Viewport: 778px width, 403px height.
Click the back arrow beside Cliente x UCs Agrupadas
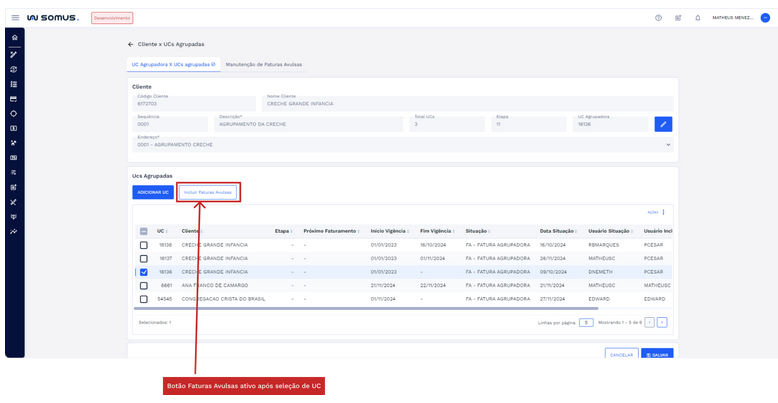130,45
